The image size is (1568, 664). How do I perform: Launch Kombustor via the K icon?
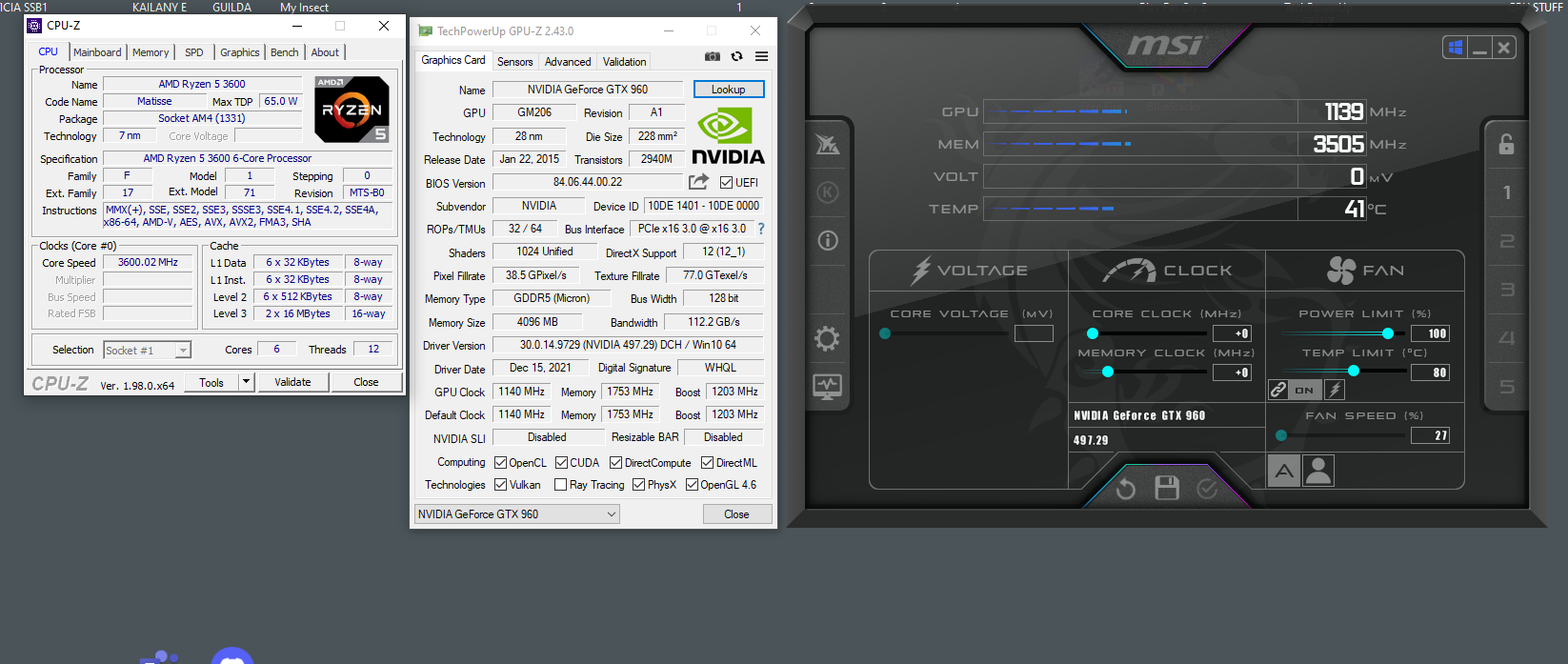828,192
